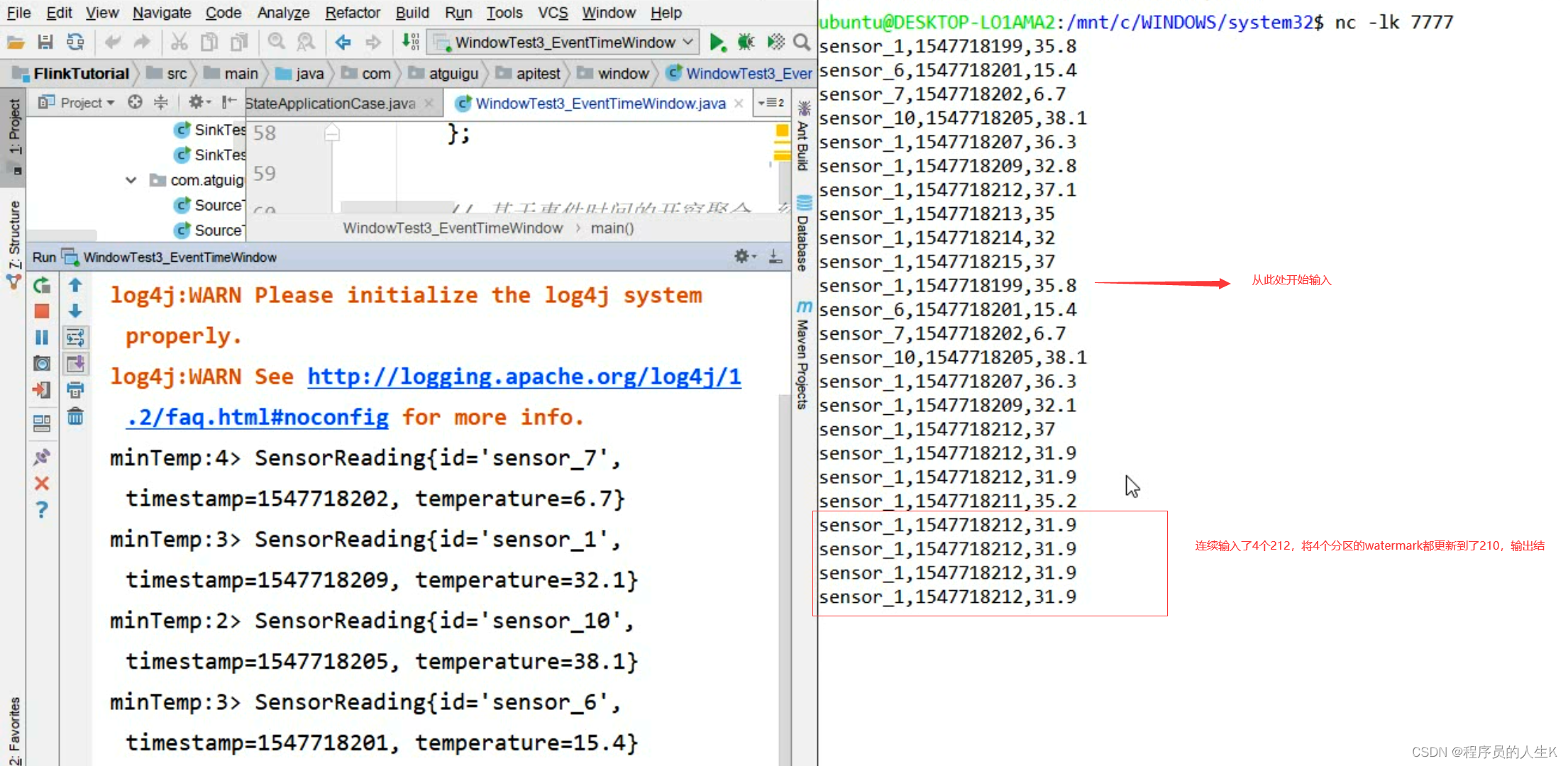Click the Clear All trash icon
The image size is (1568, 766).
click(75, 416)
